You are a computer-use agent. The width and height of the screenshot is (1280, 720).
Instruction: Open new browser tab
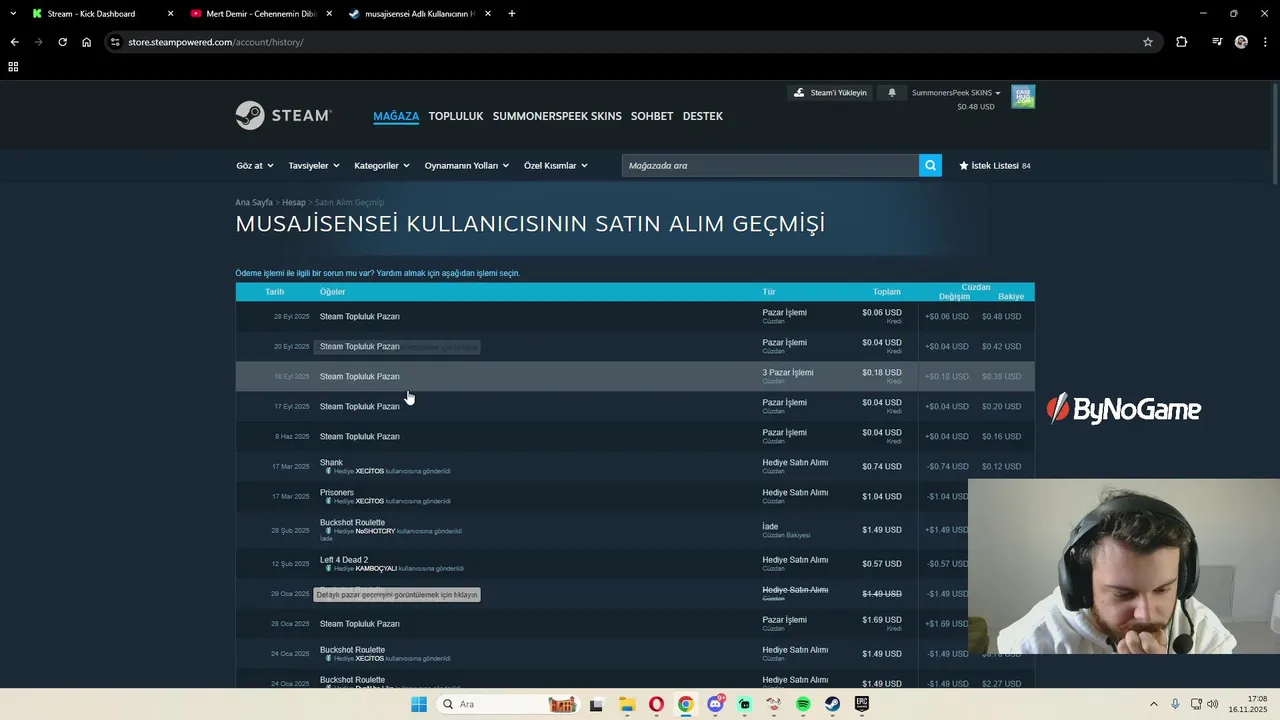pyautogui.click(x=512, y=14)
